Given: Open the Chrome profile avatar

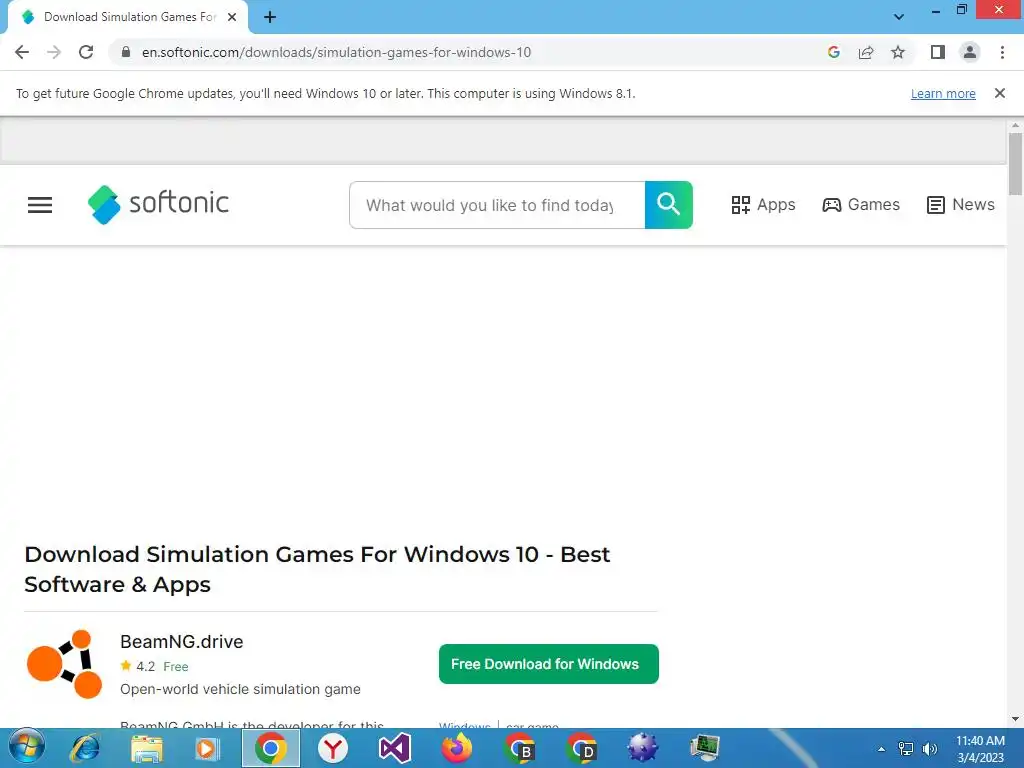Looking at the screenshot, I should pos(970,52).
